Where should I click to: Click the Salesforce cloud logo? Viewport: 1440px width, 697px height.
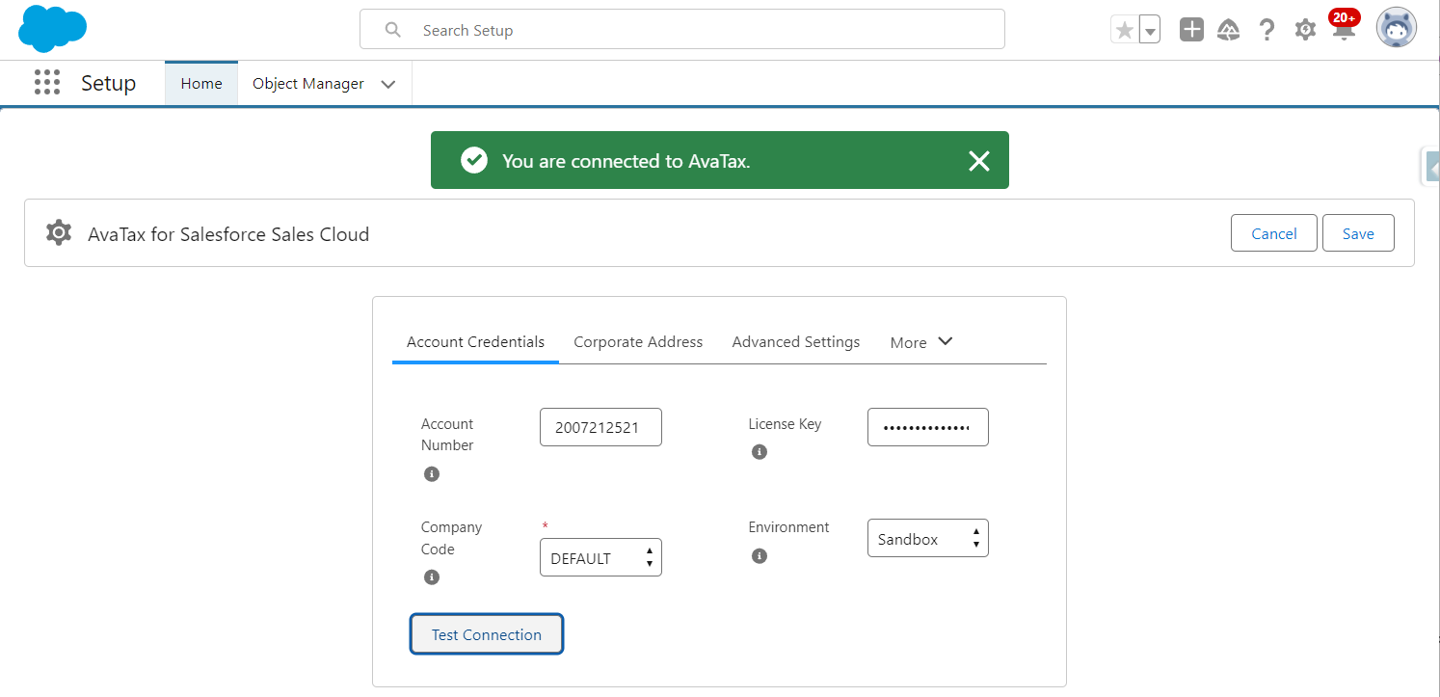click(52, 28)
